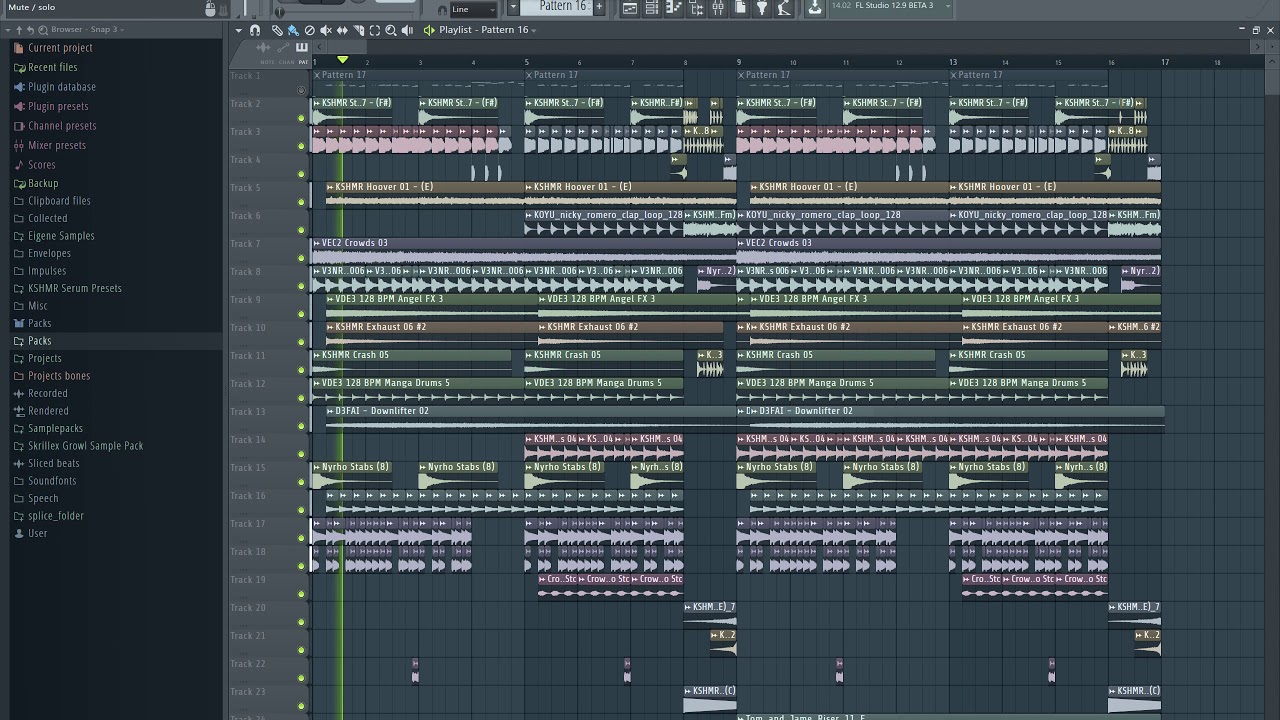Open Plugin presets in the browser
This screenshot has width=1280, height=720.
point(58,106)
